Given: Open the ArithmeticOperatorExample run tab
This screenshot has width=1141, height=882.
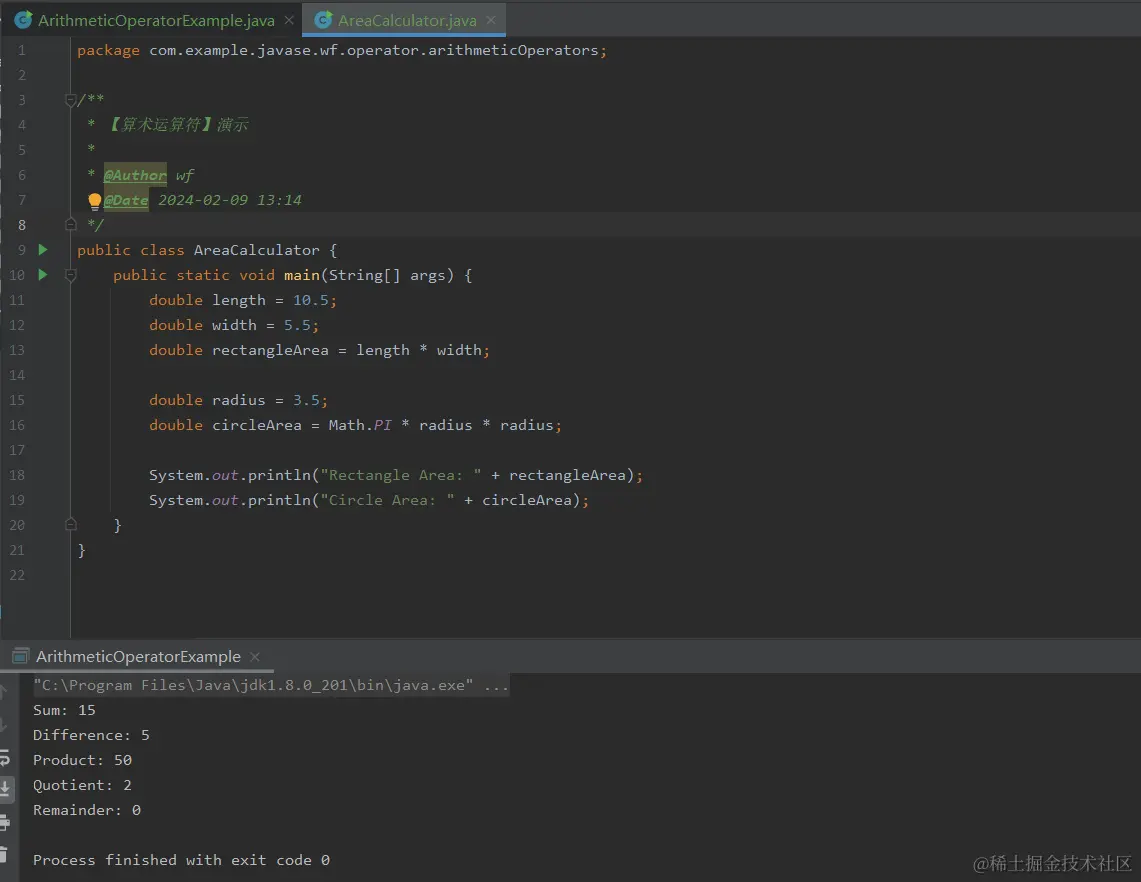Looking at the screenshot, I should coord(138,656).
